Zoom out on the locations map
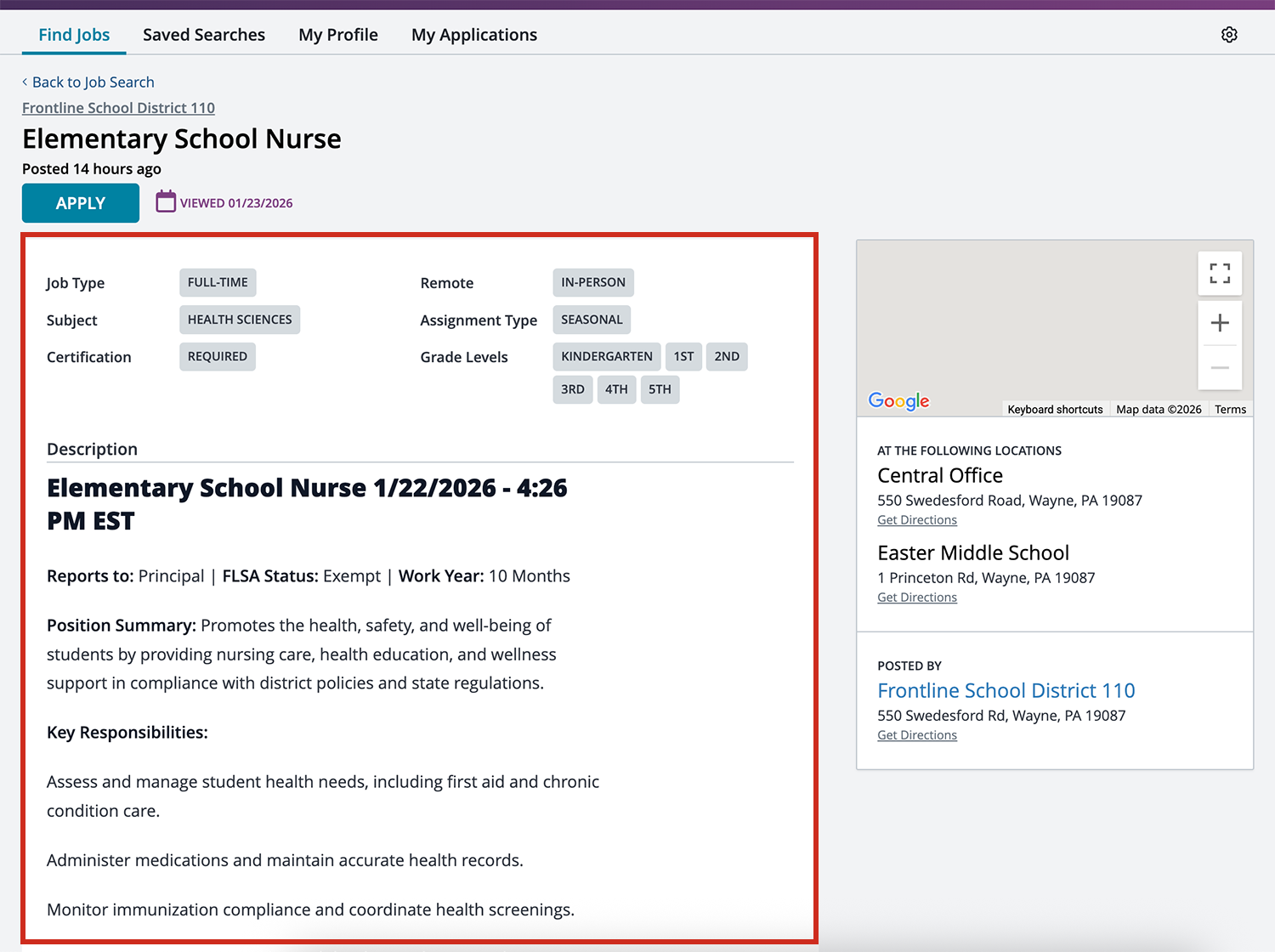Viewport: 1275px width, 952px height. 1220,367
